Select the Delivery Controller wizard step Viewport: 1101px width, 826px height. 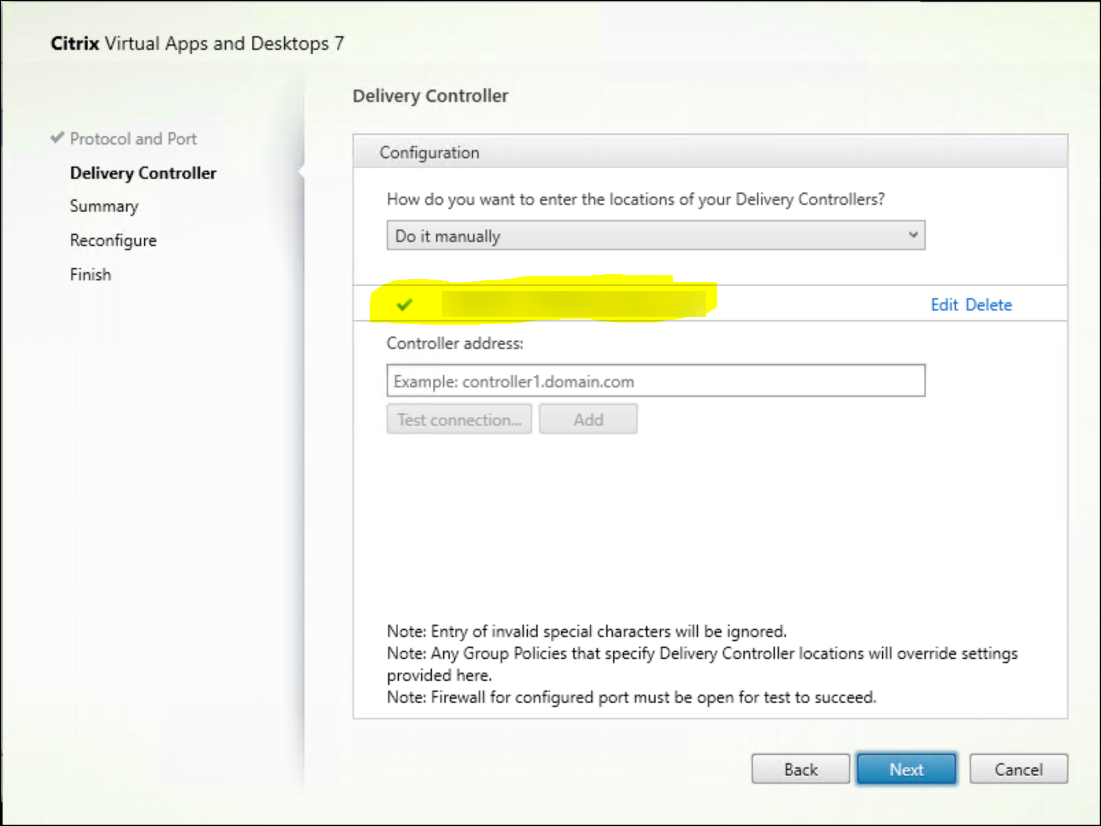point(143,173)
